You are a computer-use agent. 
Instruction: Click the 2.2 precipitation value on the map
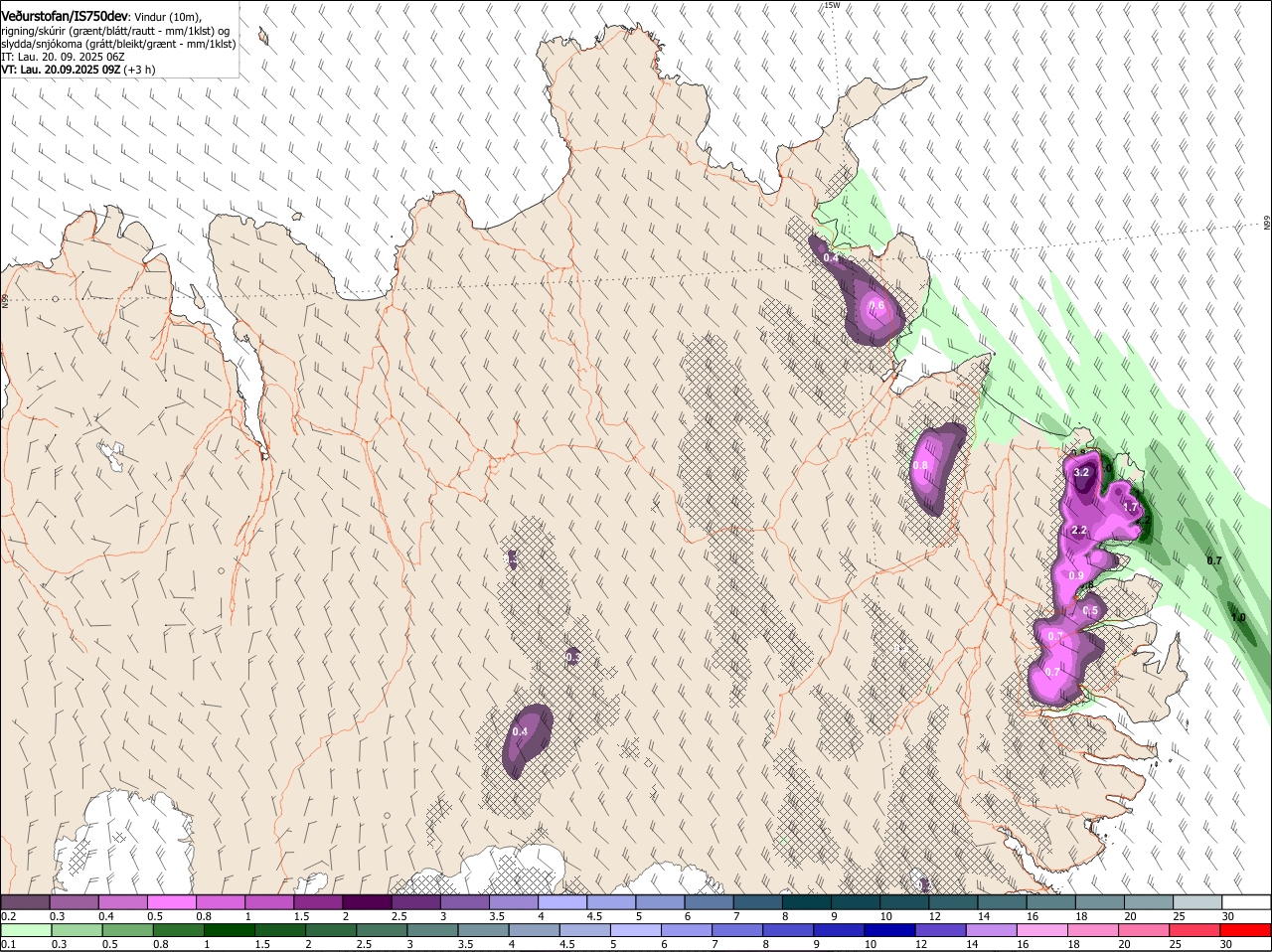pyautogui.click(x=1079, y=531)
